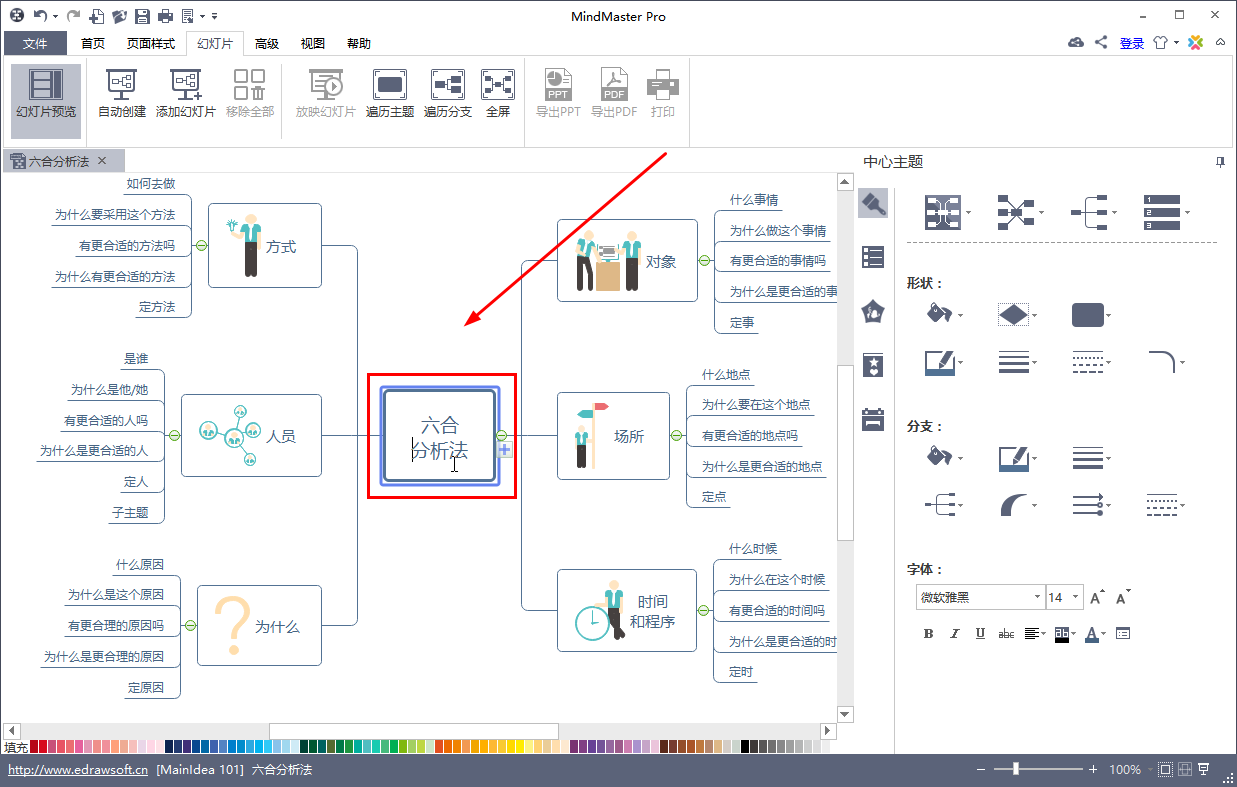Screen dimensions: 1237x787
Task: Click the print icon in the quick toolbar
Action: click(x=165, y=16)
